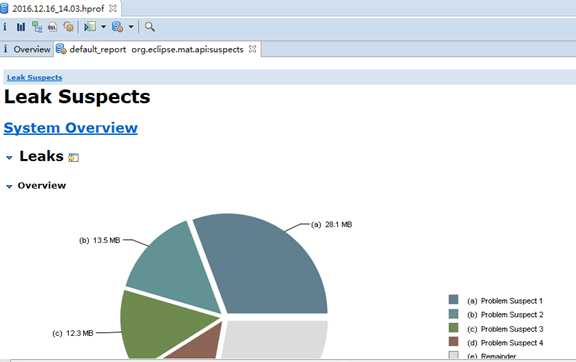Image resolution: width=576 pixels, height=362 pixels.
Task: Collapse the Overview subsection arrow
Action: coord(9,187)
